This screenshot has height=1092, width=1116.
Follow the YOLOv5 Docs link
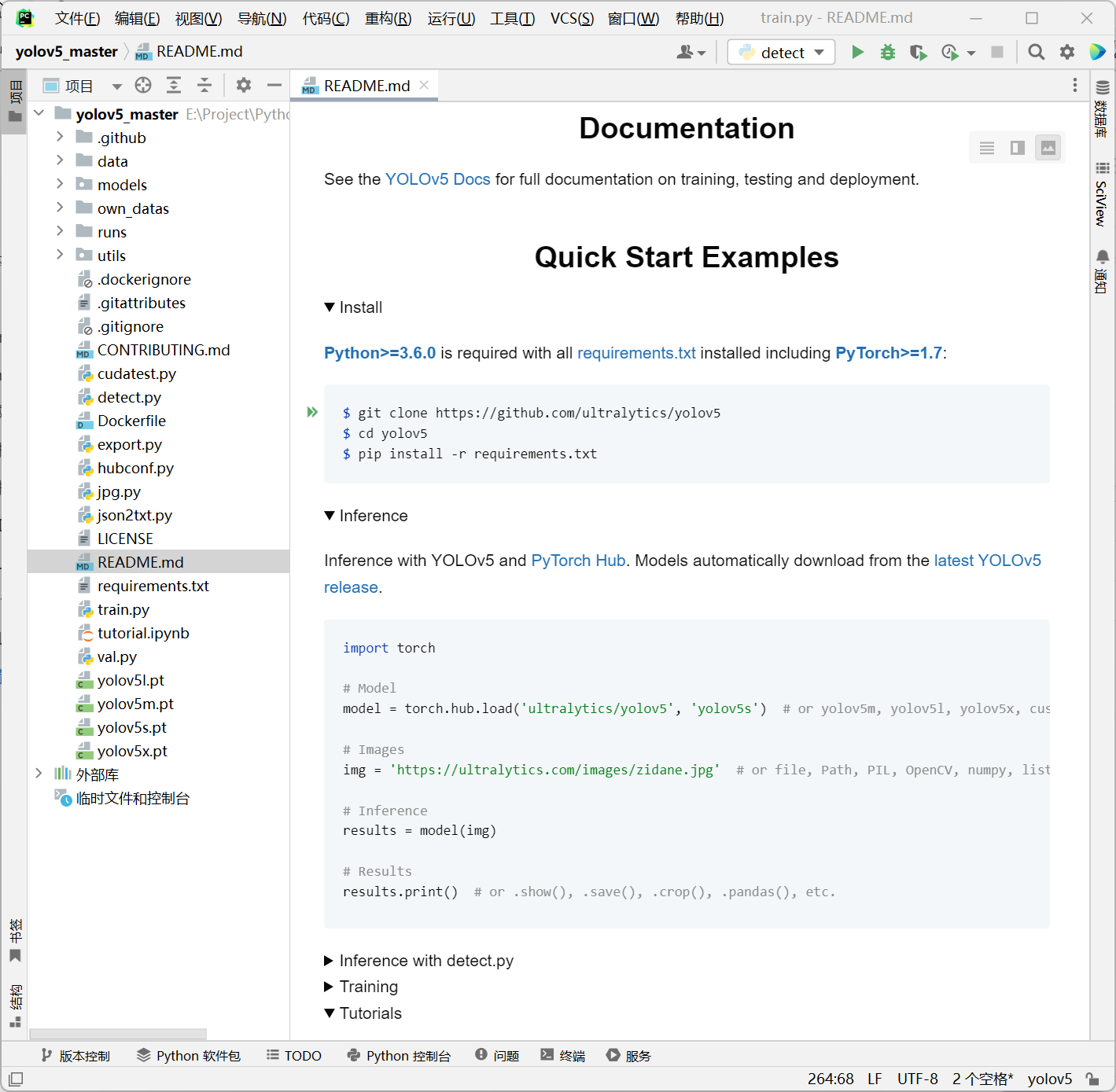(437, 179)
